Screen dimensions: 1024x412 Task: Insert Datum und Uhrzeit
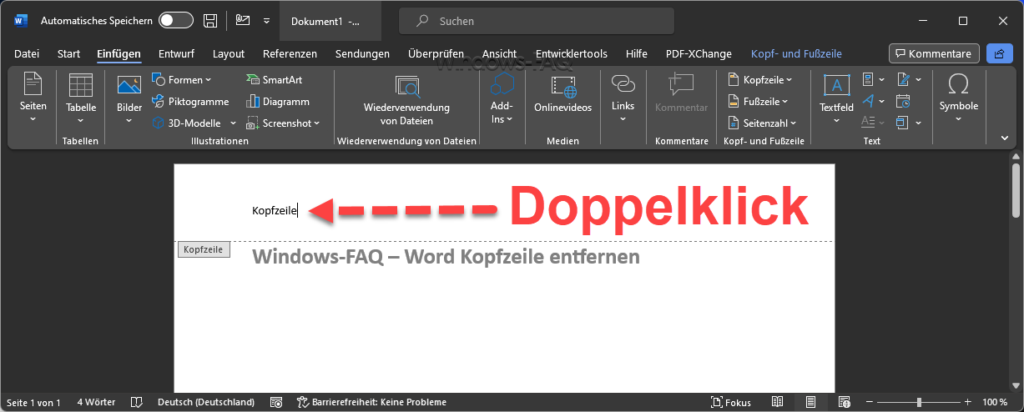pos(903,101)
